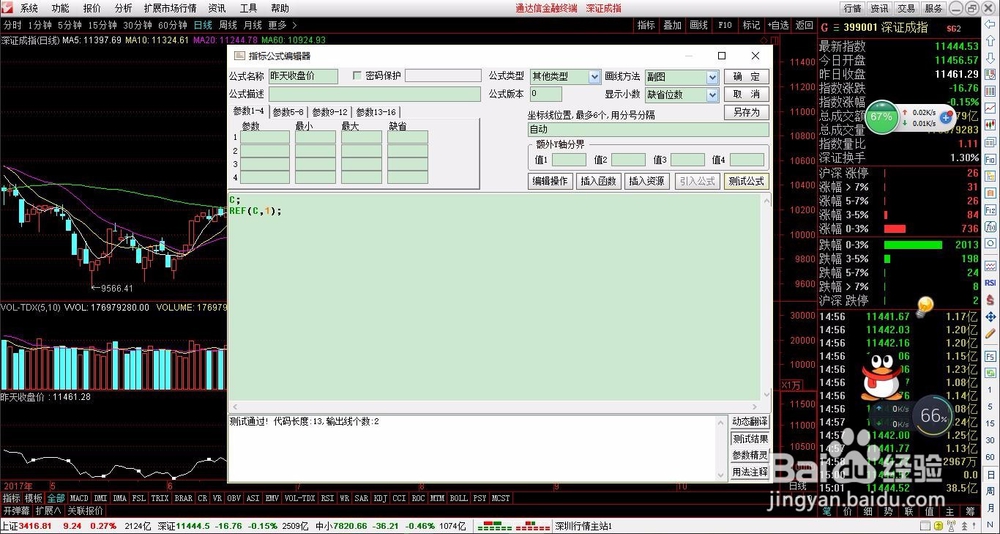Click the 66% circular gauge widget

click(x=934, y=417)
